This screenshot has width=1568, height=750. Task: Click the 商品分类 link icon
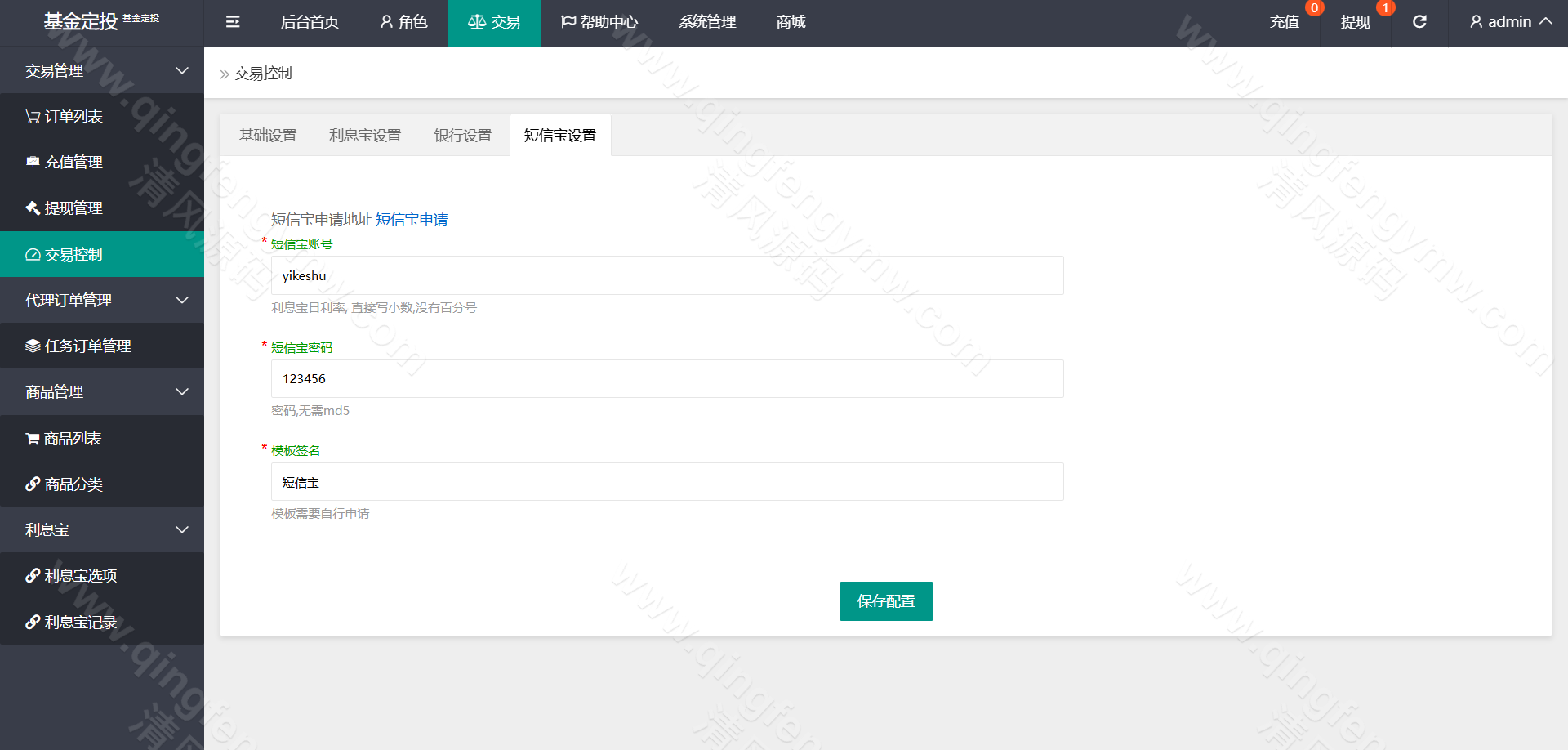coord(33,484)
